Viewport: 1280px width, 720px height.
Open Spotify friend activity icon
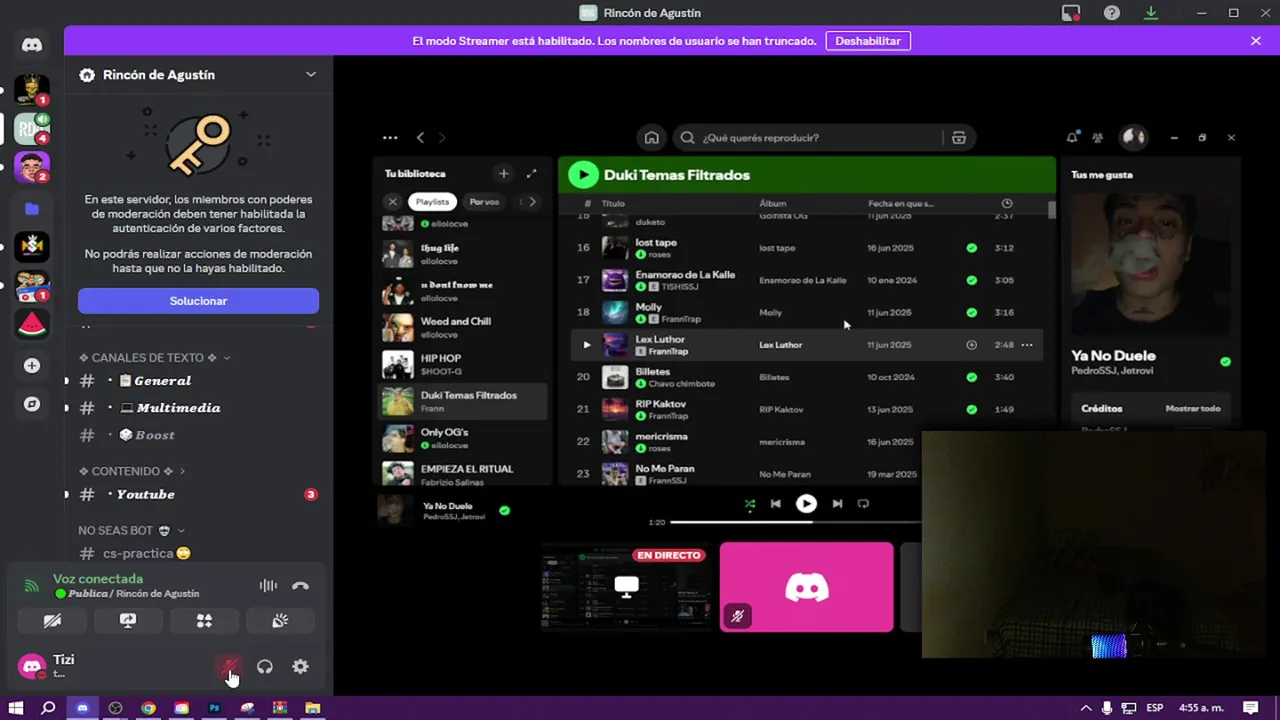(x=1098, y=138)
